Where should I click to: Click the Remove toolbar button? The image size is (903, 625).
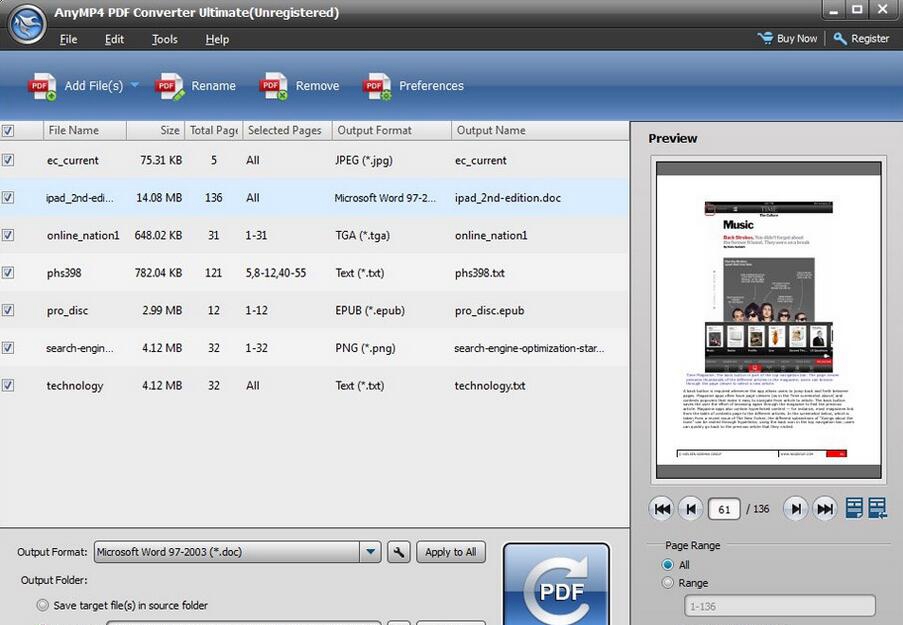[299, 86]
